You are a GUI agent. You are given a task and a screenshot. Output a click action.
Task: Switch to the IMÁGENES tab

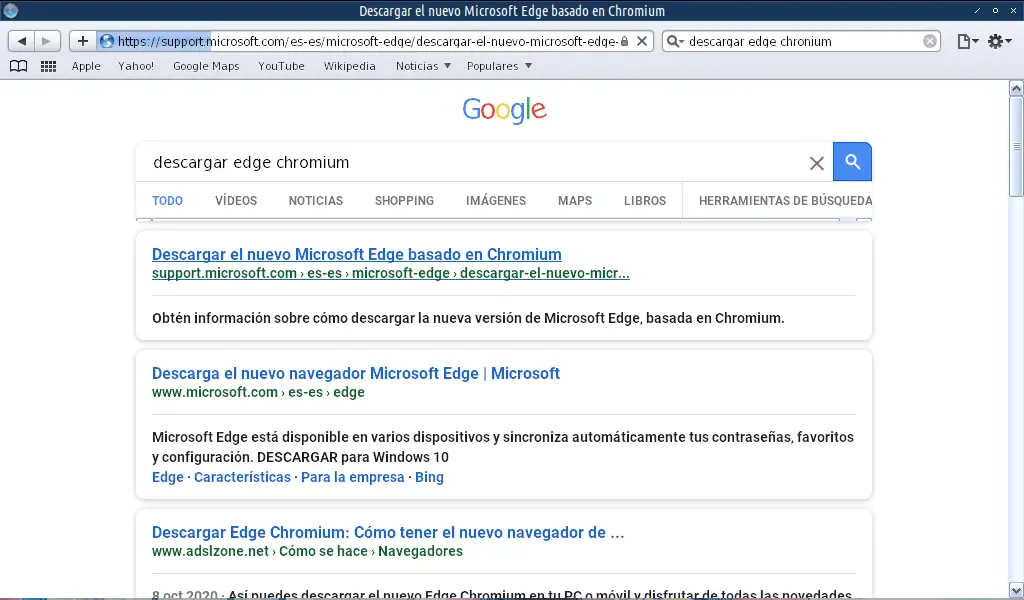point(496,200)
